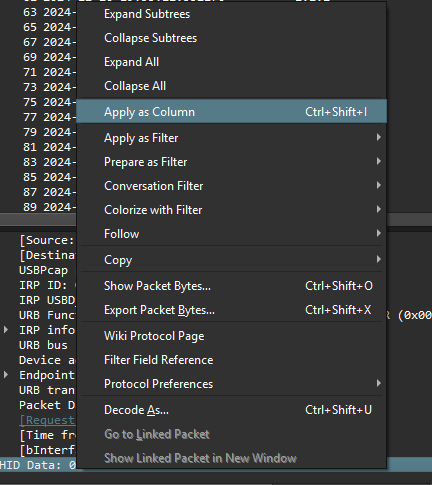This screenshot has height=485, width=432.
Task: Choose Decode As option
Action: point(231,410)
